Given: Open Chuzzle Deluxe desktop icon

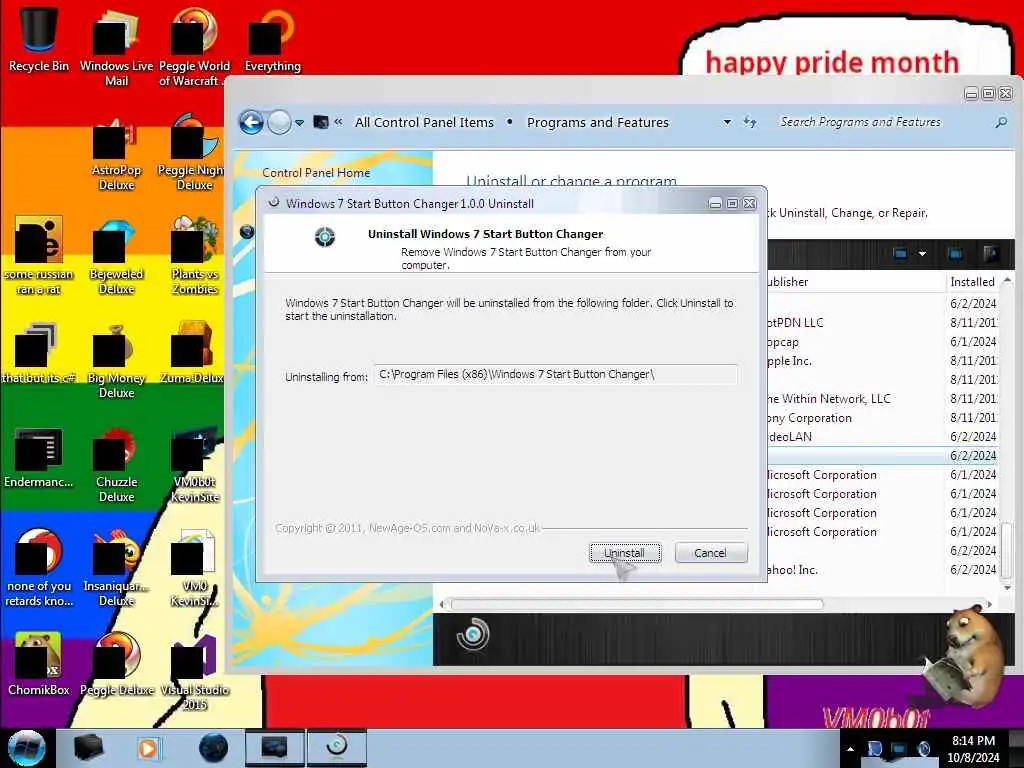Looking at the screenshot, I should (x=116, y=465).
